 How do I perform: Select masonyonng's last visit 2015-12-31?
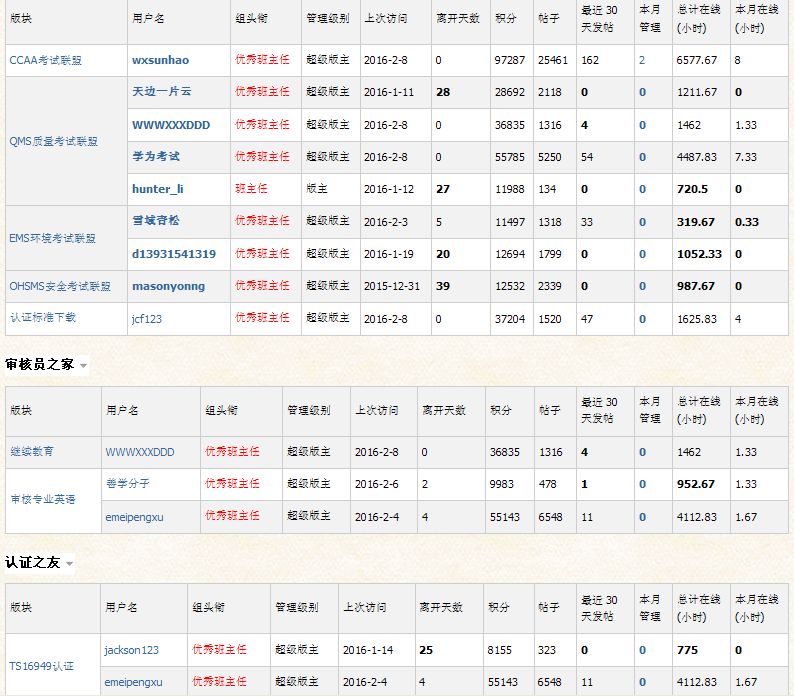click(392, 286)
